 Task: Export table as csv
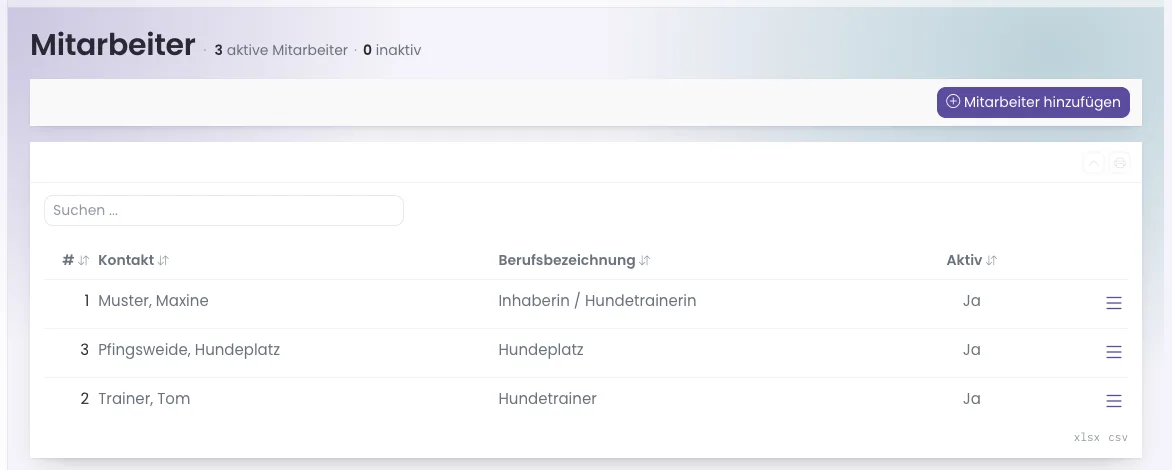(1118, 438)
